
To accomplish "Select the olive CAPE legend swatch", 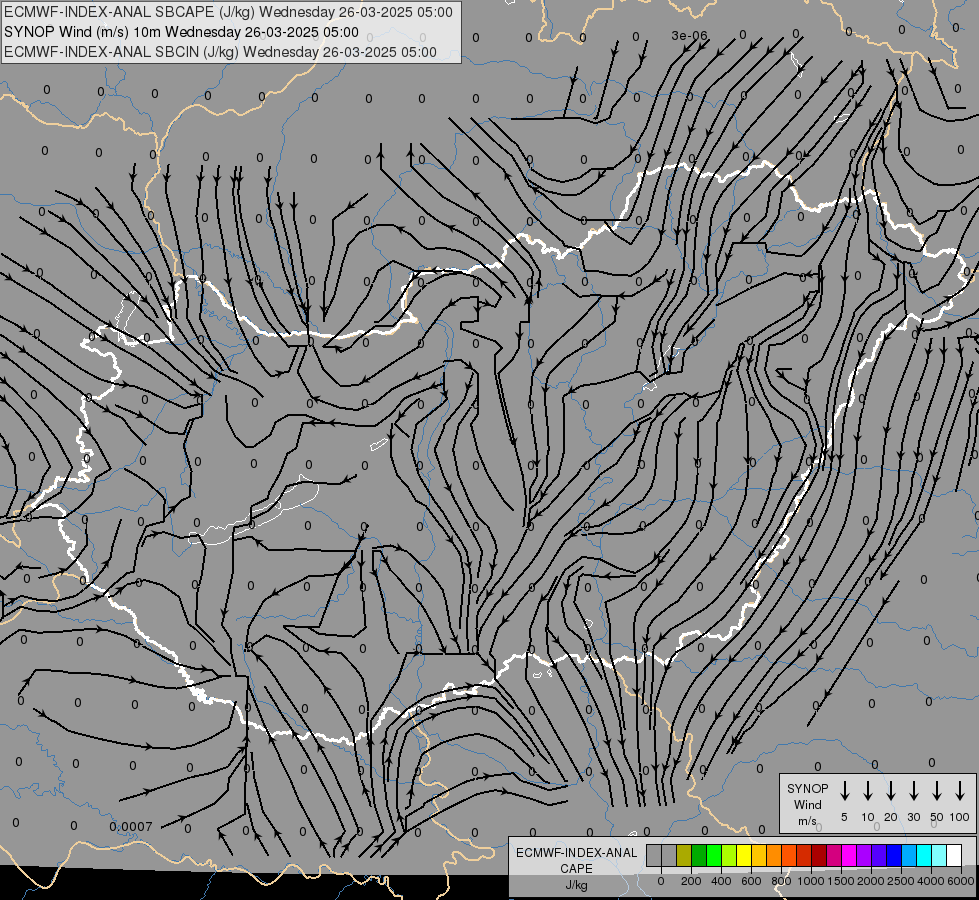I will [684, 855].
